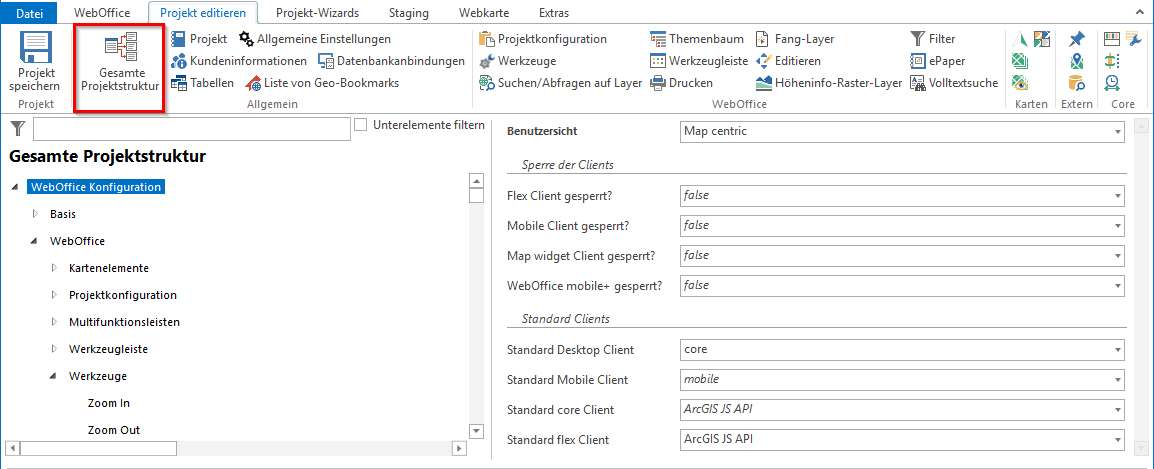This screenshot has height=469, width=1154.
Task: Open ePaper in the ribbon
Action: pyautogui.click(x=938, y=60)
